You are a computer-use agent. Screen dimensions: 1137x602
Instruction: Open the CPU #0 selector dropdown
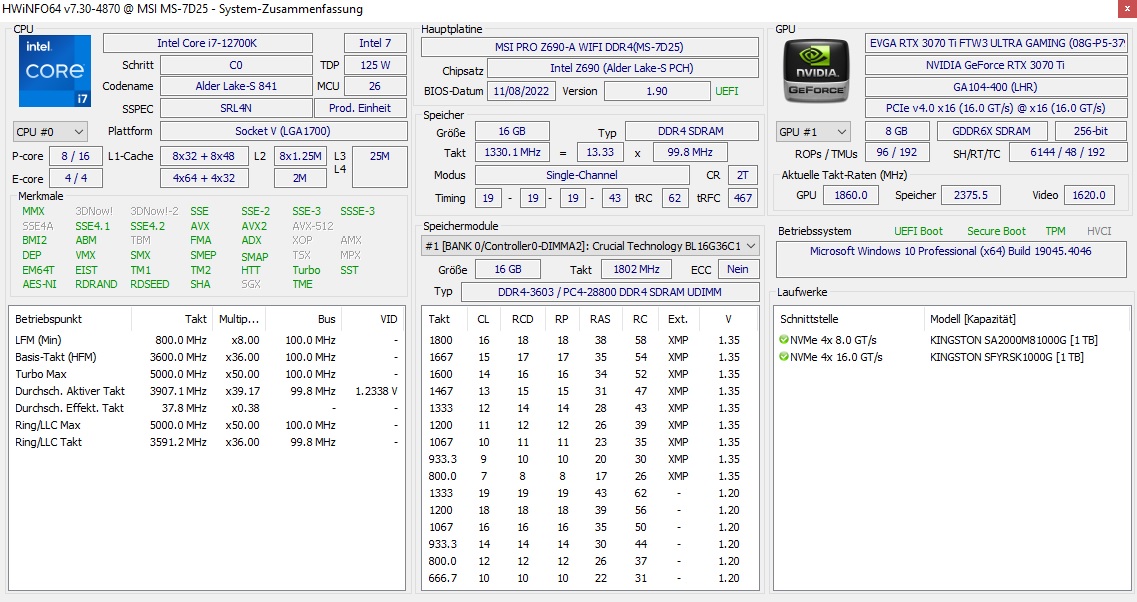coord(50,132)
